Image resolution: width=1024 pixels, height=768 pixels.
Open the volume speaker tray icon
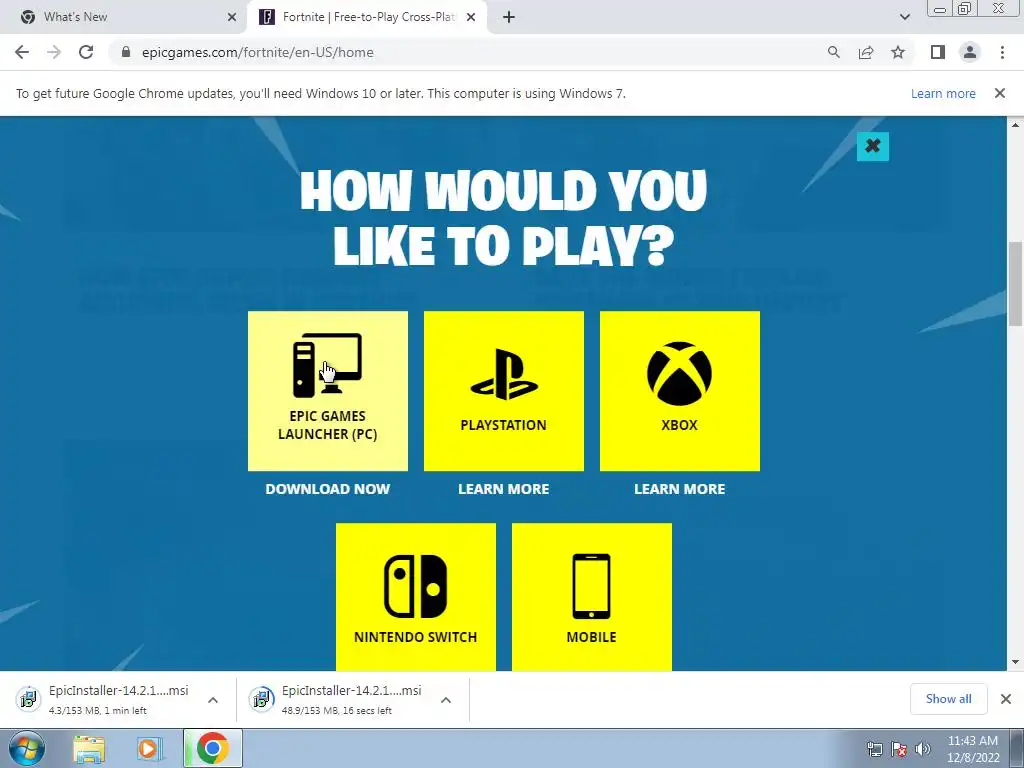click(923, 749)
